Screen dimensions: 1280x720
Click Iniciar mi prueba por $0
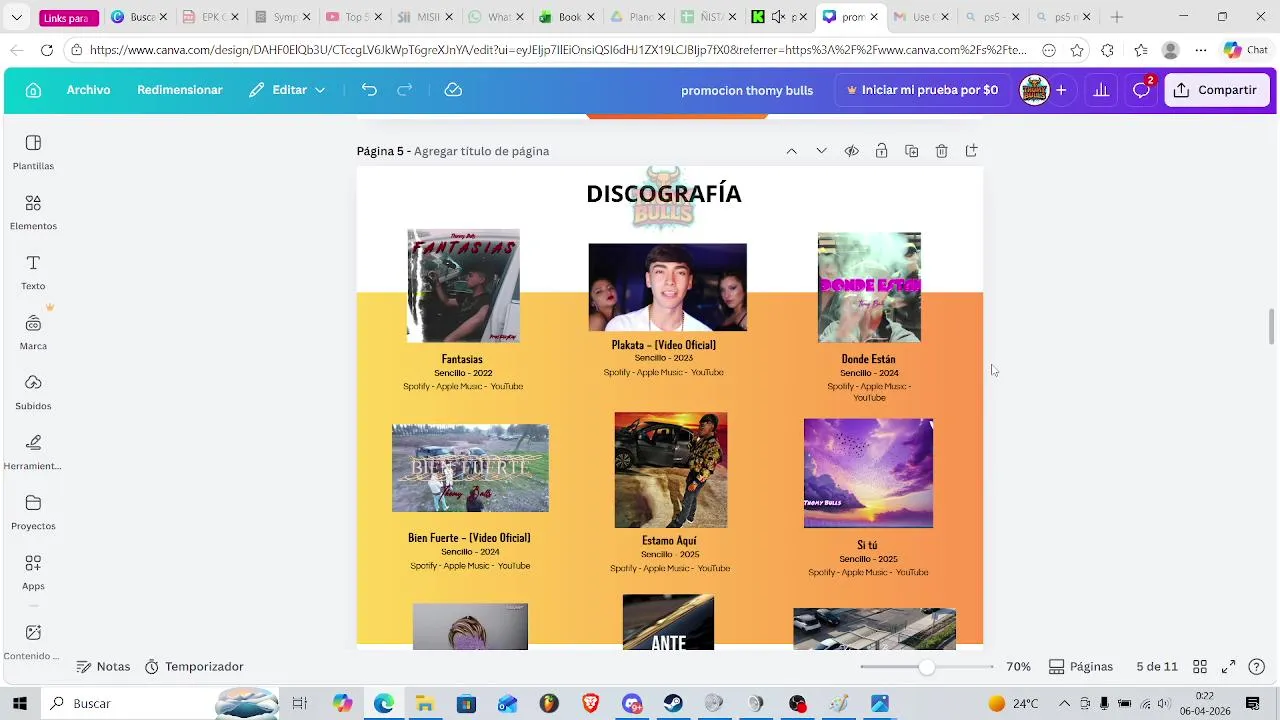[922, 90]
